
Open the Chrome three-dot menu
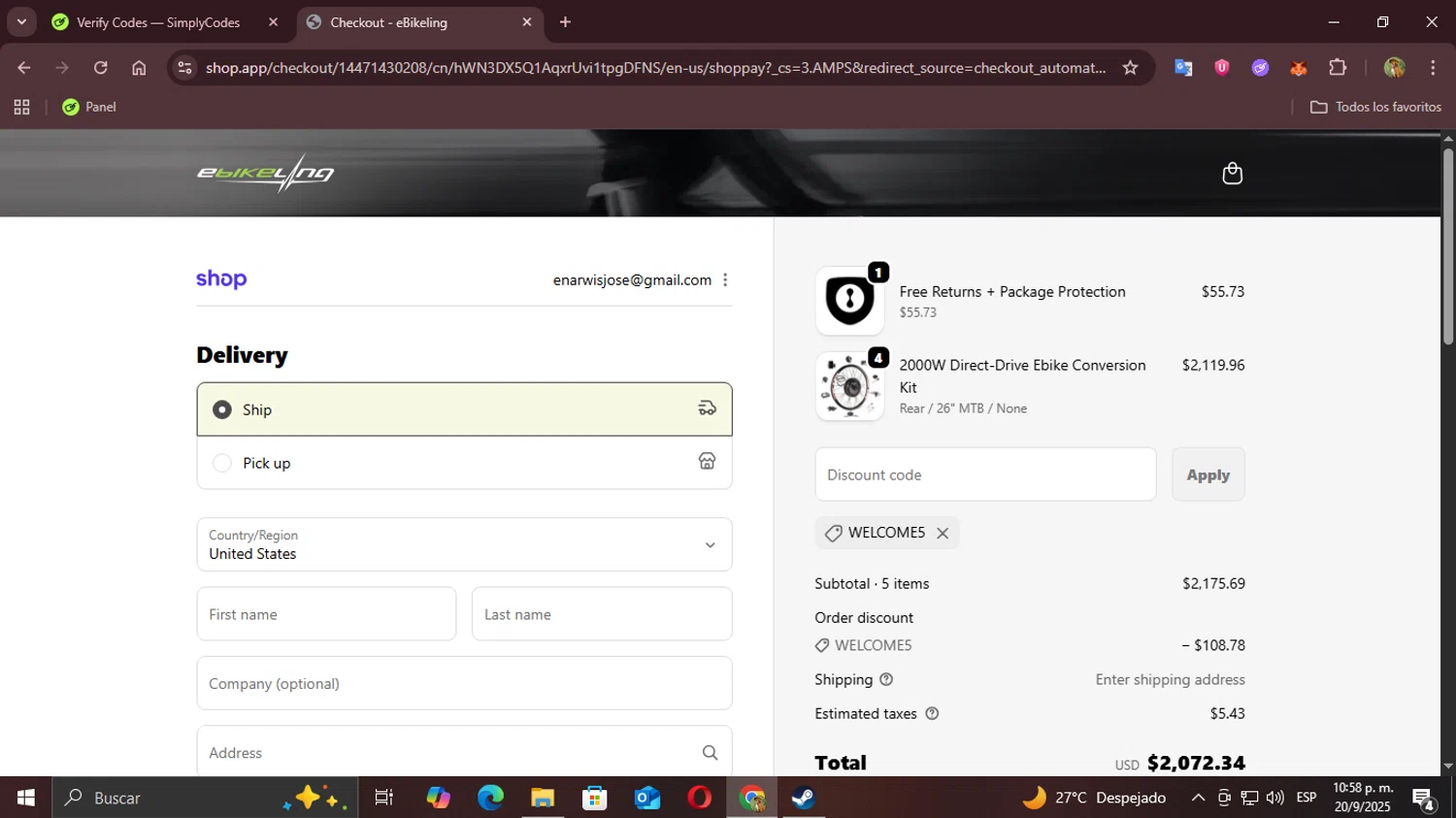1433,68
